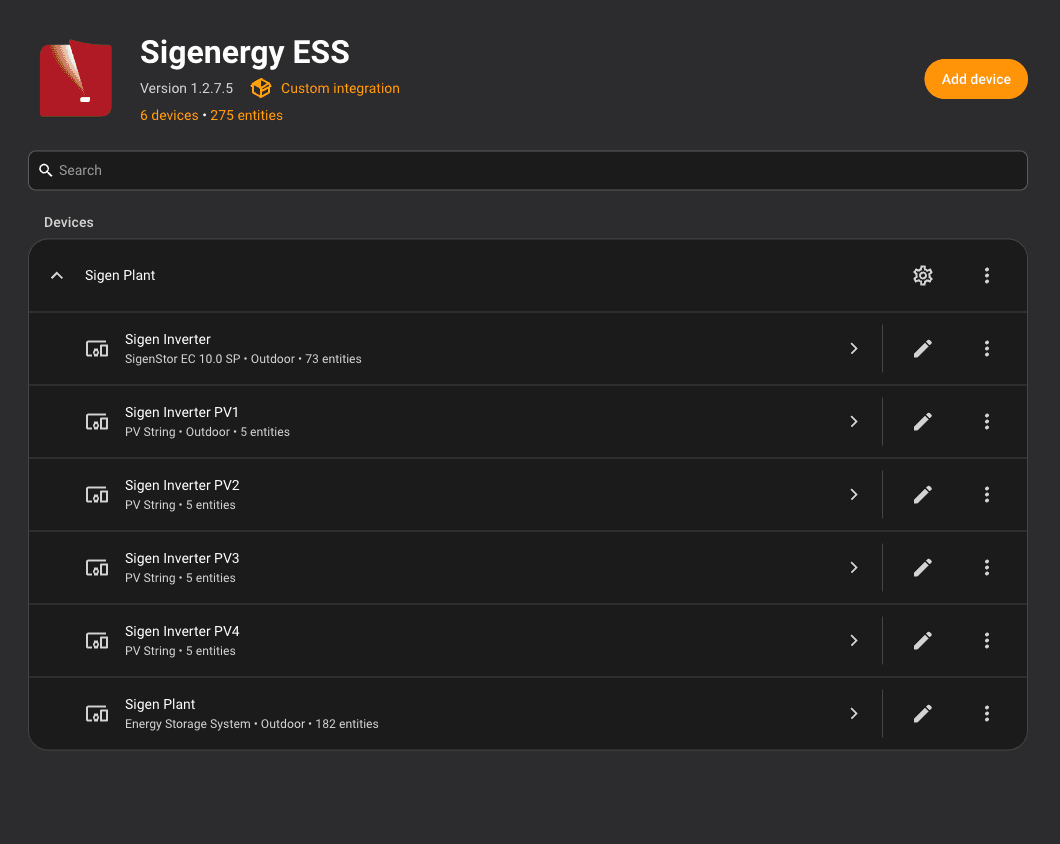Image resolution: width=1060 pixels, height=844 pixels.
Task: Open Sigen Inverter PV4 via chevron
Action: click(x=854, y=640)
